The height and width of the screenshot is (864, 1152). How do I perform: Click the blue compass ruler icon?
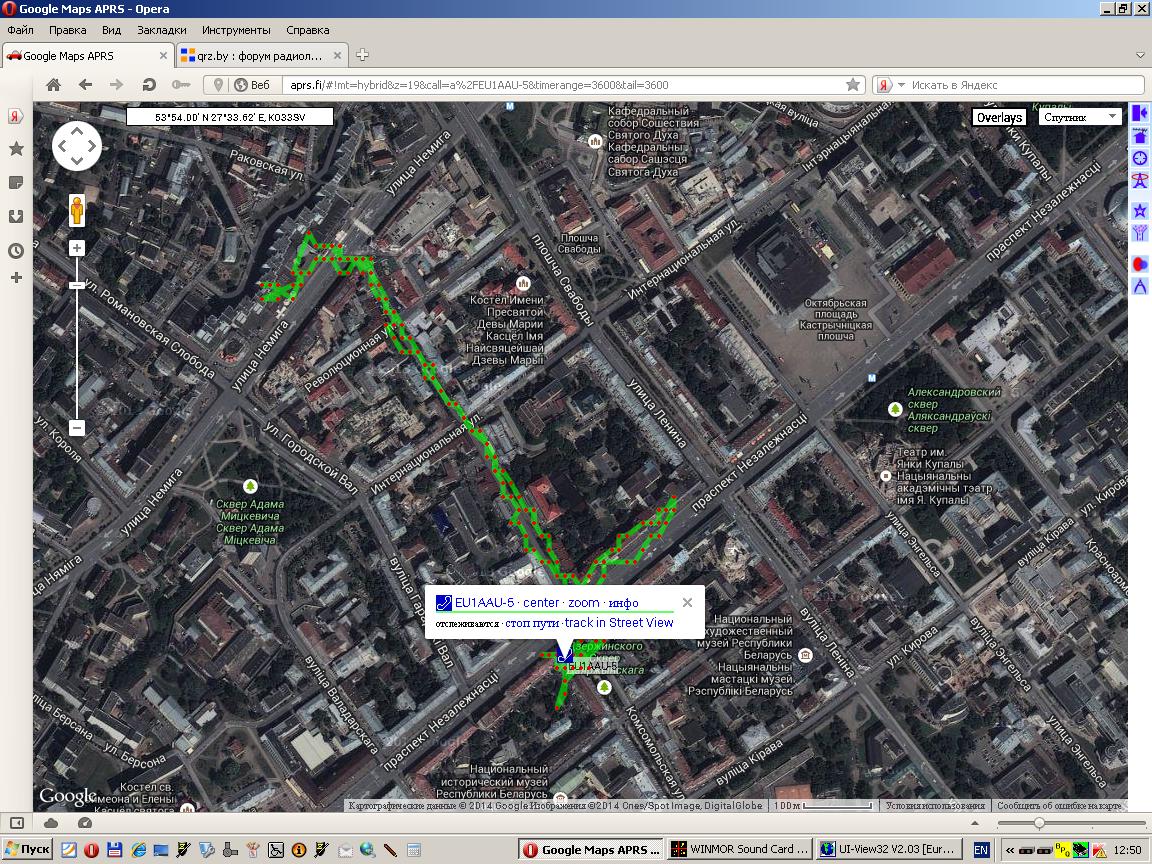1139,287
